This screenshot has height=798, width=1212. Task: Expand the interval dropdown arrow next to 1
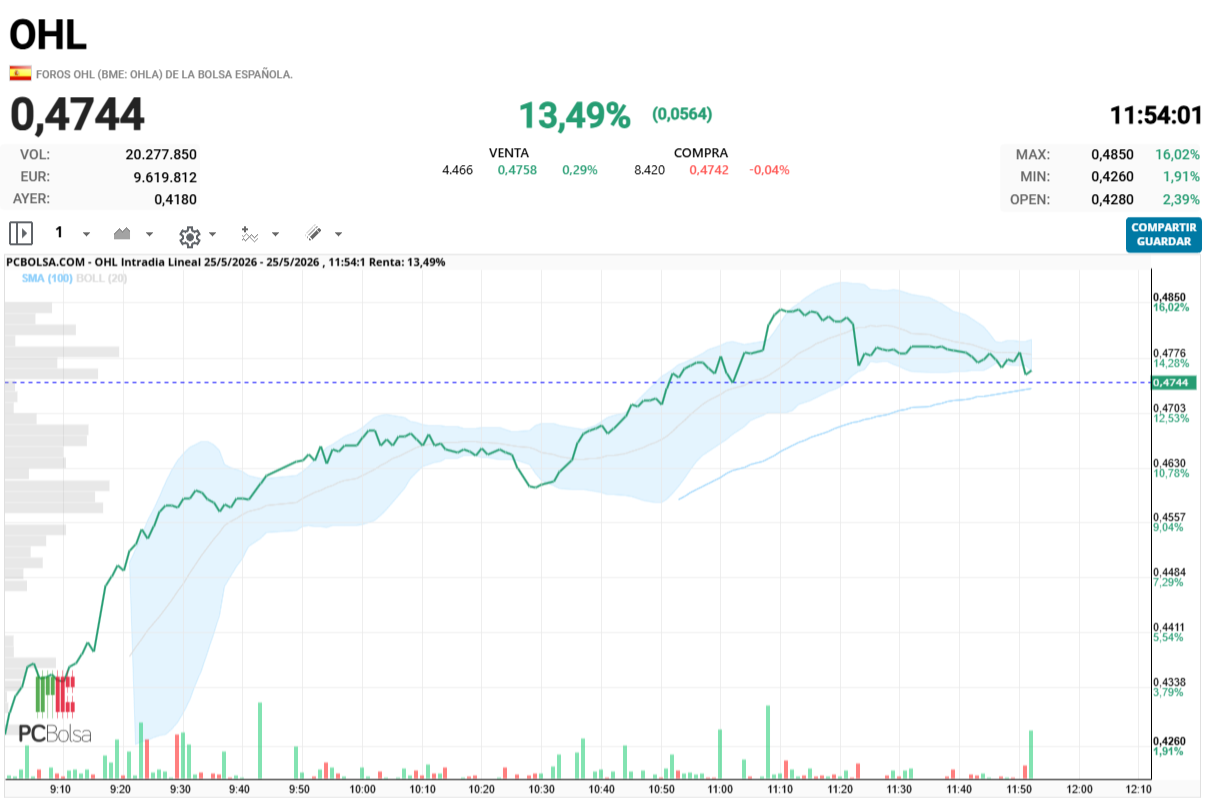(x=86, y=234)
